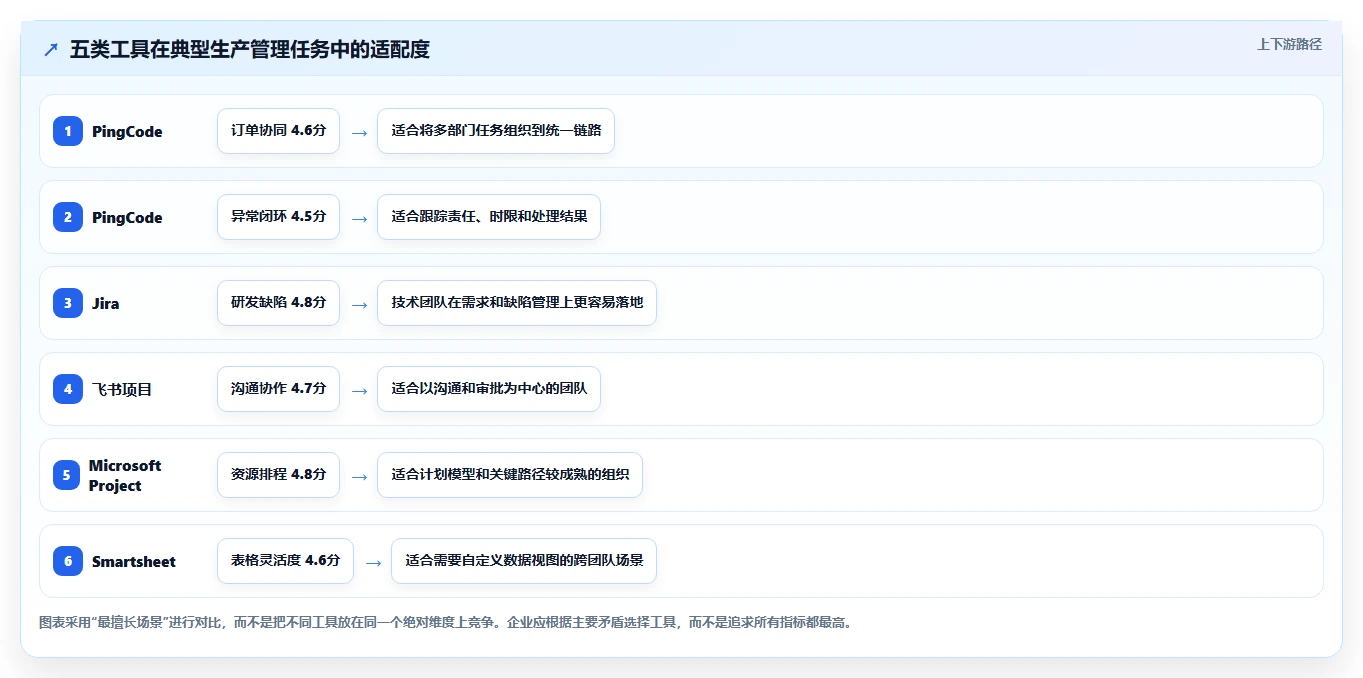Click the arrow after 订单协同 4.6分
Viewport: 1363px width, 678px height.
pos(359,132)
